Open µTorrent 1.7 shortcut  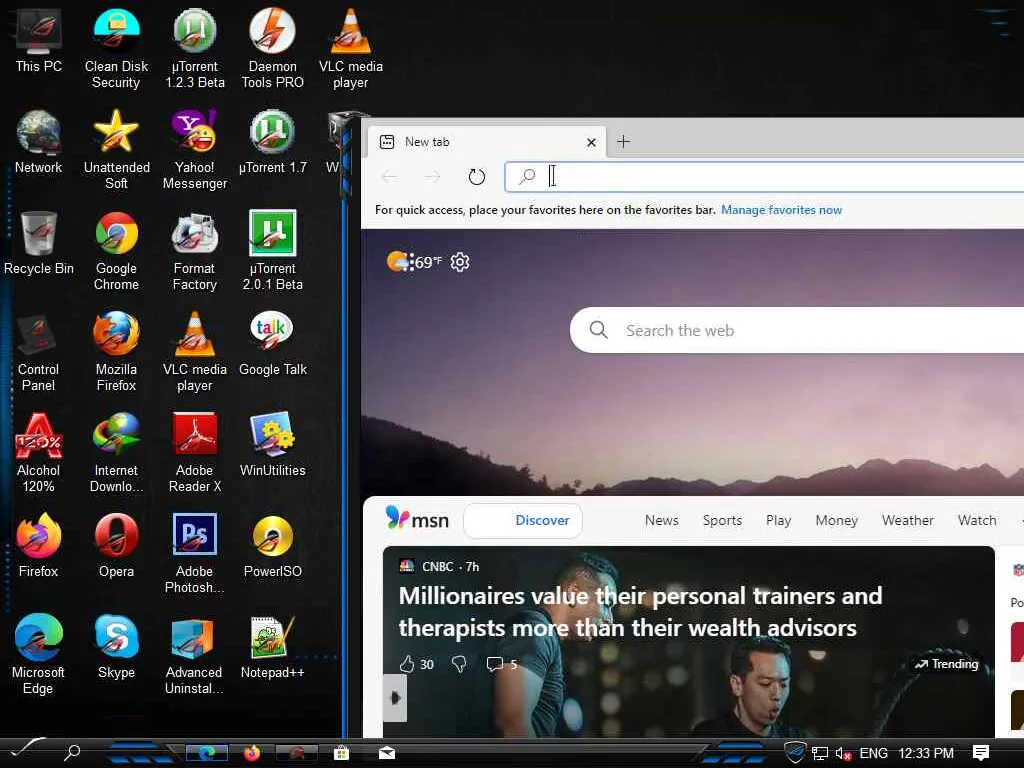click(272, 142)
